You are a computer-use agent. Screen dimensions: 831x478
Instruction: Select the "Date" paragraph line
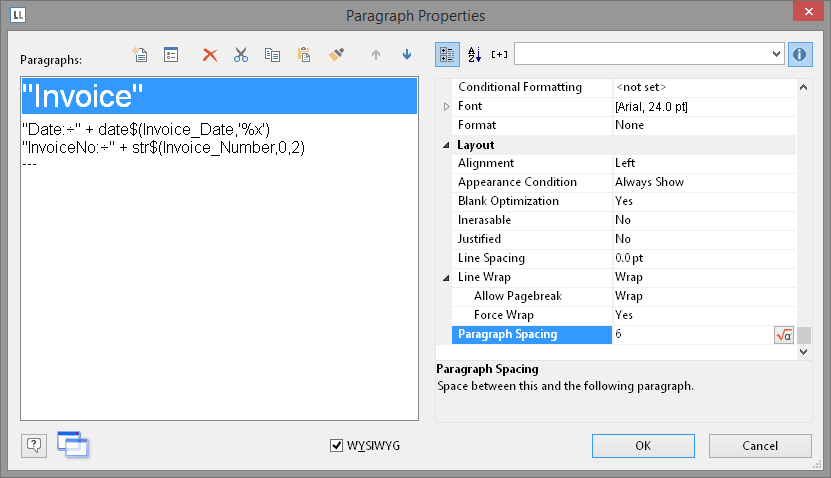pos(146,128)
